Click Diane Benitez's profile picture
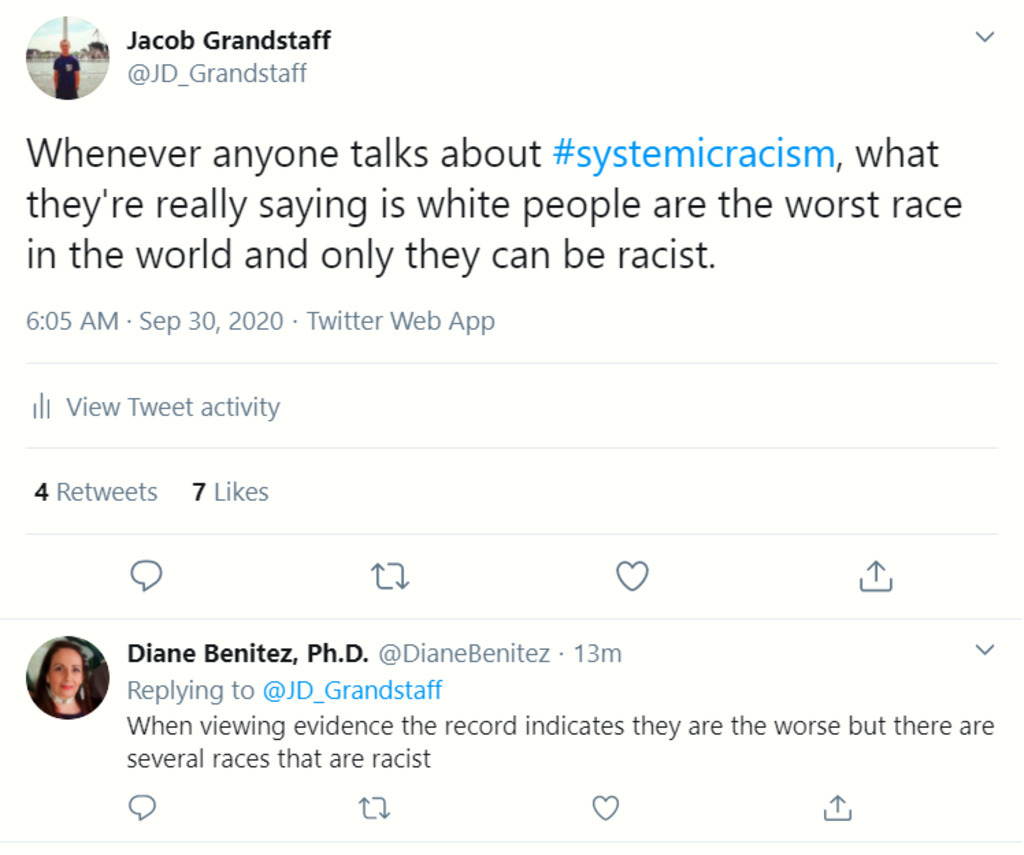This screenshot has width=1024, height=855. [67, 677]
